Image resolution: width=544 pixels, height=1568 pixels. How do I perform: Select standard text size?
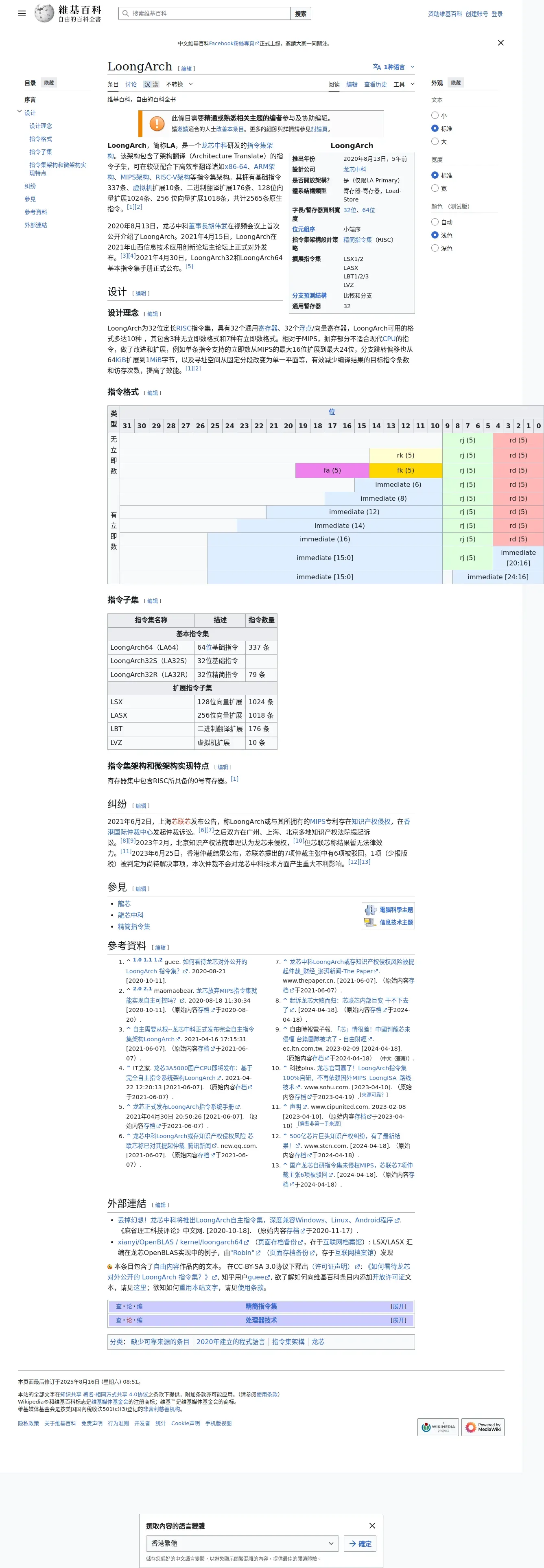tap(435, 129)
